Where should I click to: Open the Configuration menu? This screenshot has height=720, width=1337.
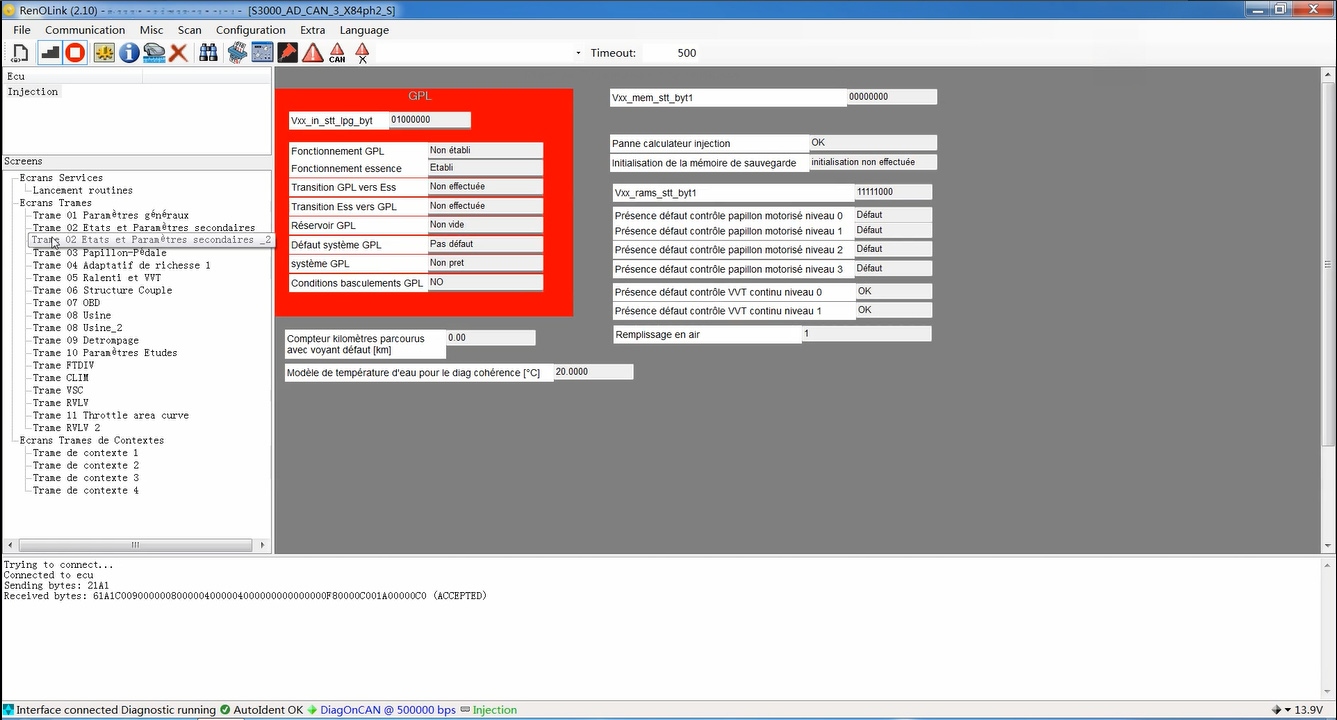251,30
